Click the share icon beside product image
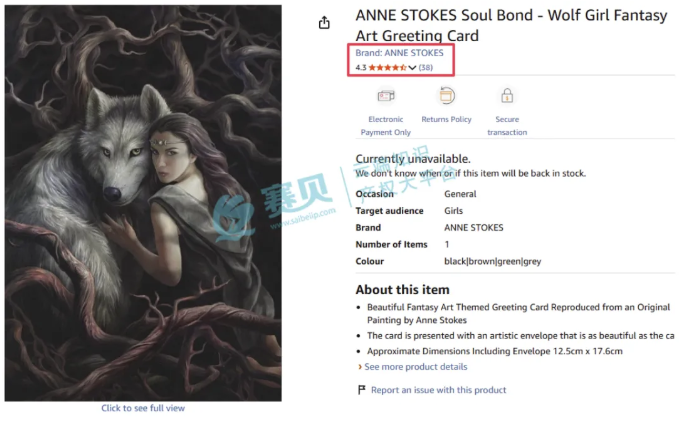The height and width of the screenshot is (425, 696). [x=324, y=22]
